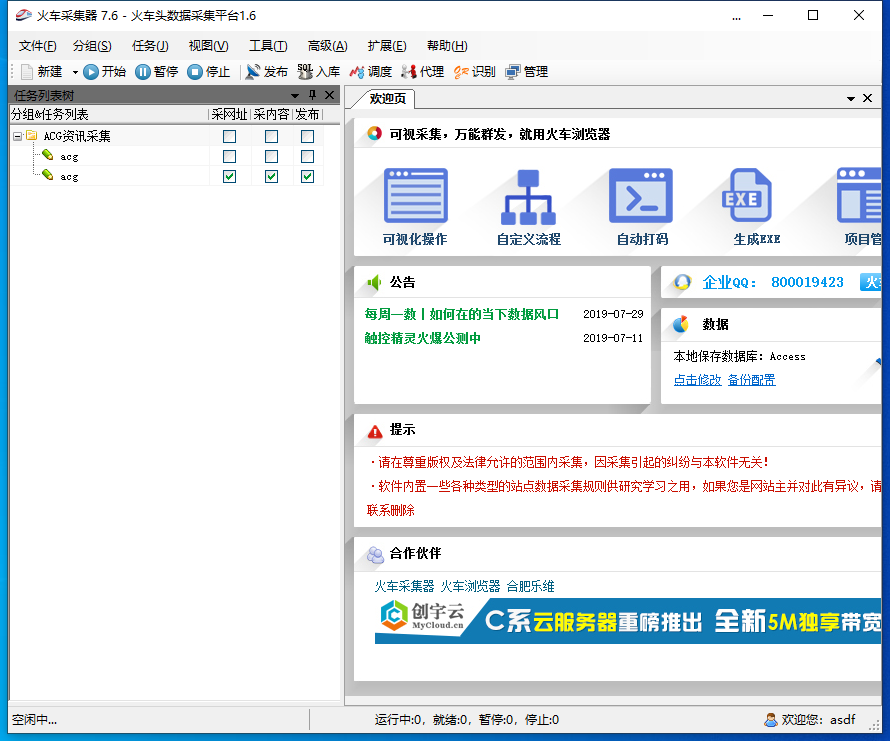890x741 pixels.
Task: Open the 发布 publish tool
Action: click(x=267, y=72)
